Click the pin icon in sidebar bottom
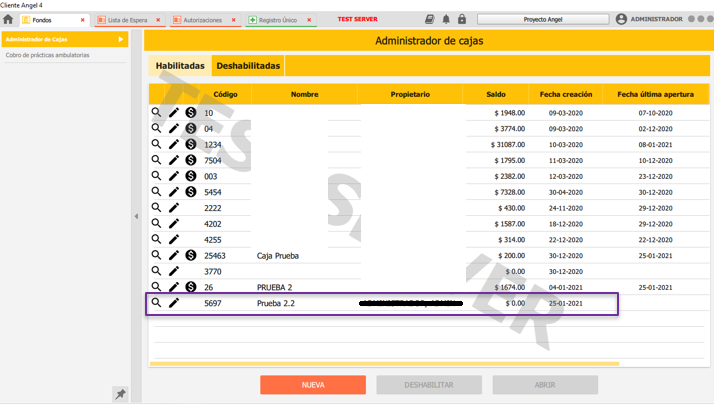The image size is (714, 404). (x=120, y=394)
